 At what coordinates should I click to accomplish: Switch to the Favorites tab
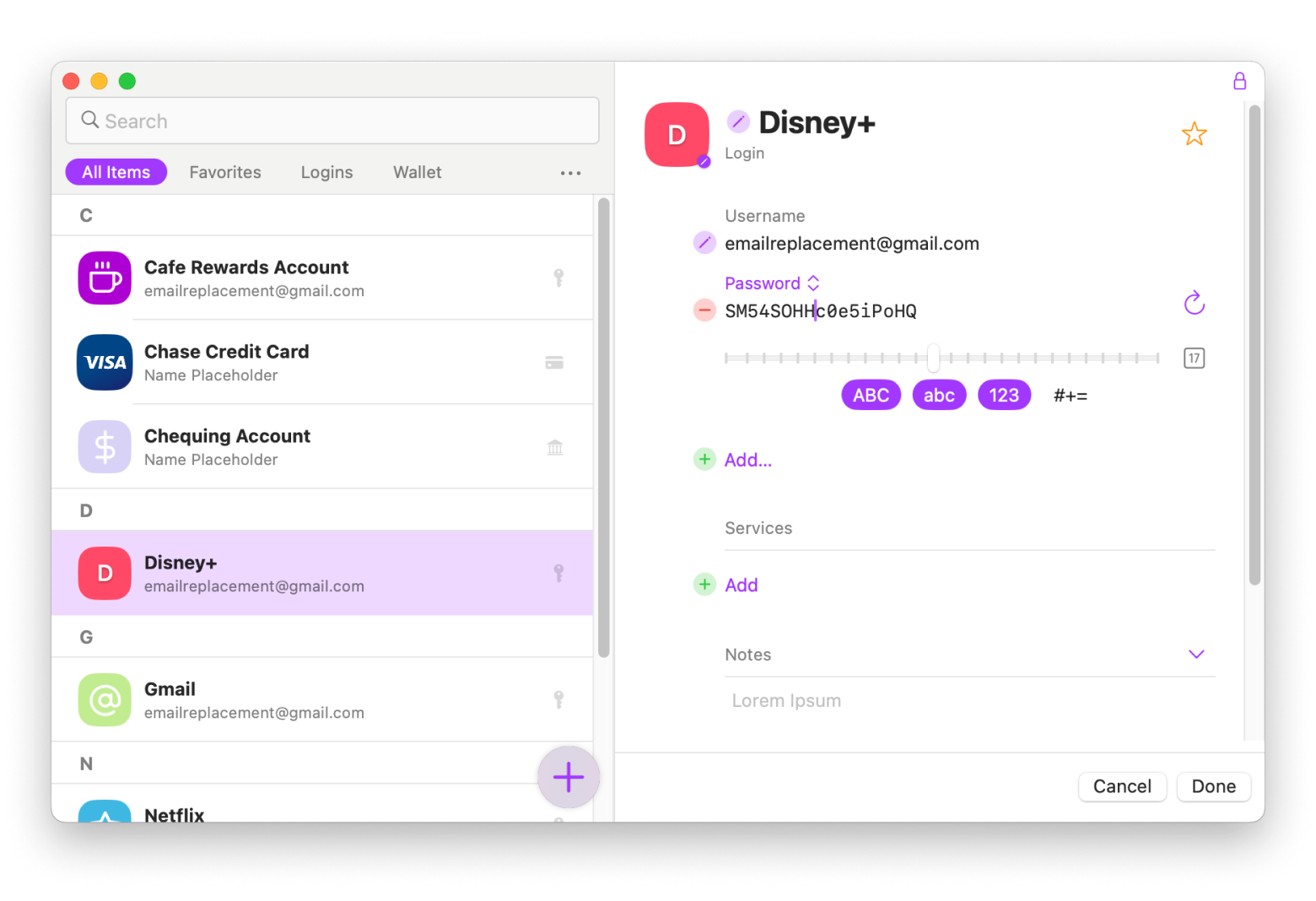click(225, 172)
